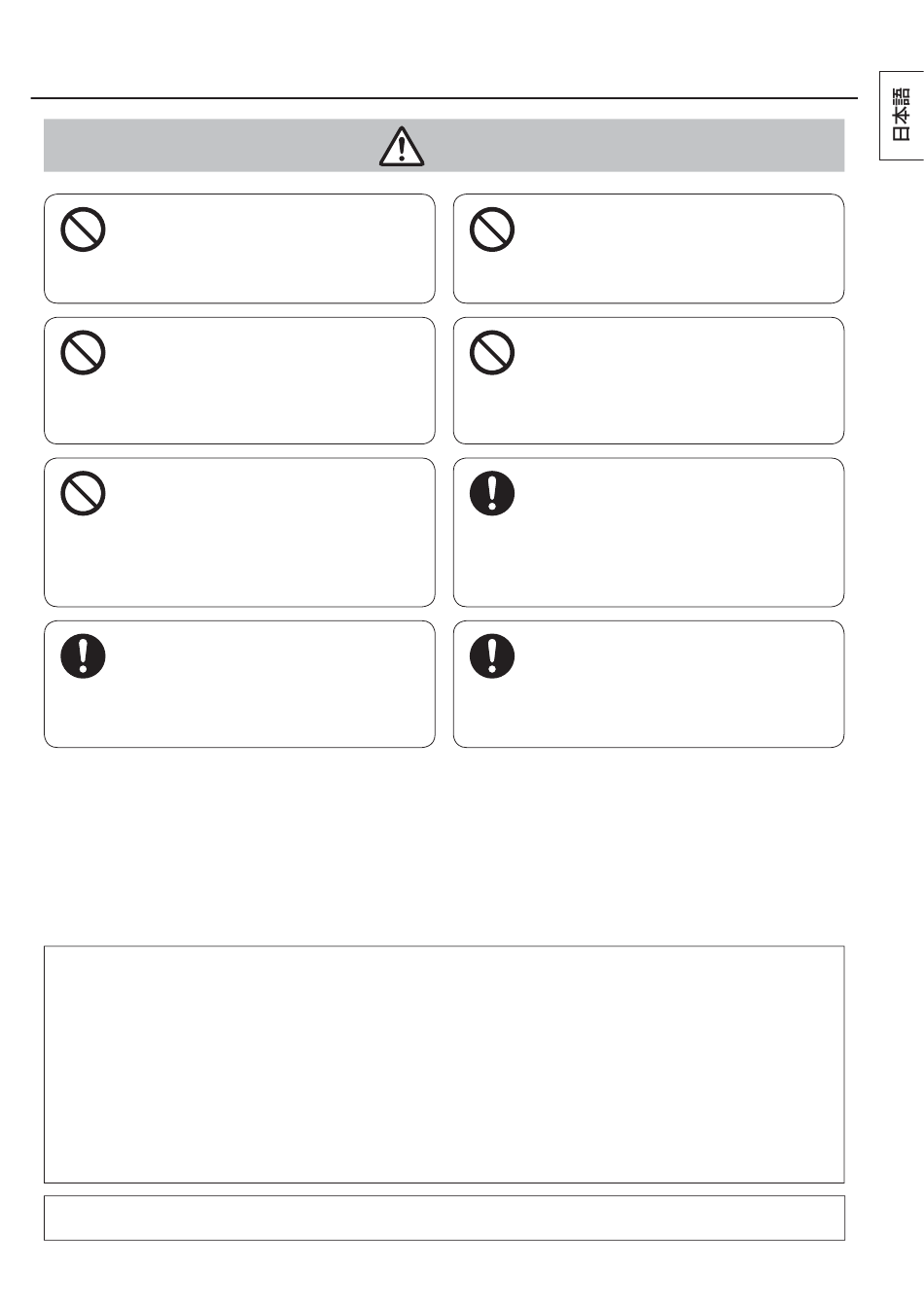Viewport: 924px width, 1307px height.
Task: Select the 日本語 language tab
Action: point(902,114)
